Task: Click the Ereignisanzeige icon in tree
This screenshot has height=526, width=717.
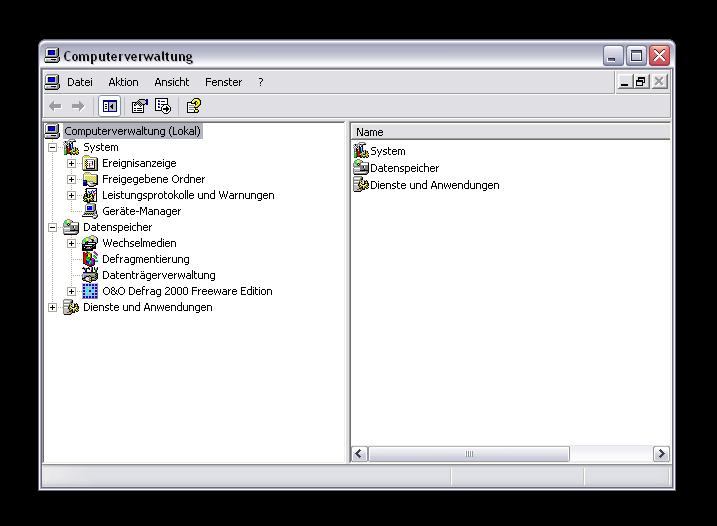Action: (x=90, y=163)
